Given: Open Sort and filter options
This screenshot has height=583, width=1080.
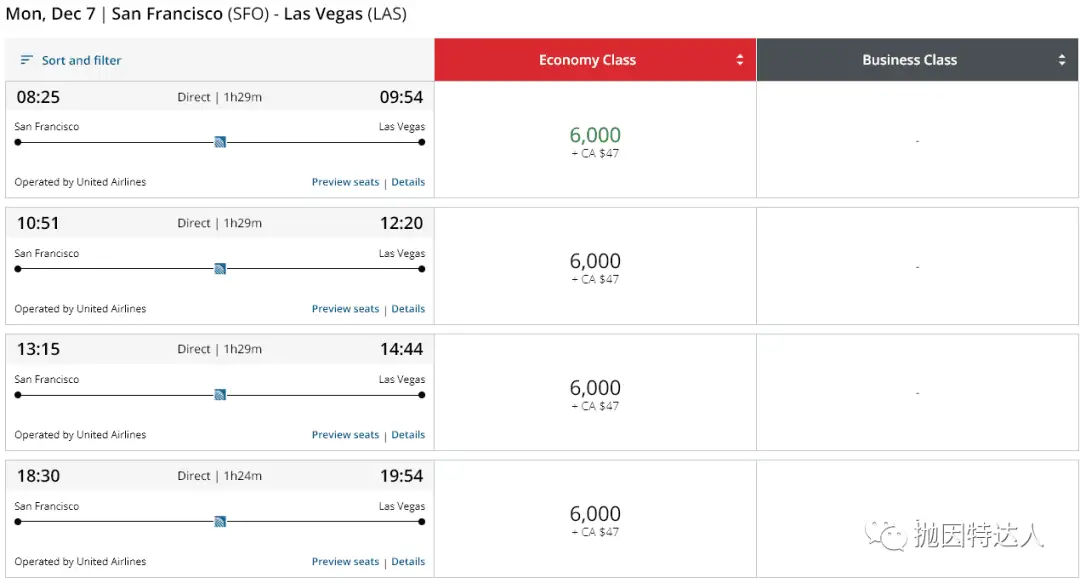Looking at the screenshot, I should 81,60.
